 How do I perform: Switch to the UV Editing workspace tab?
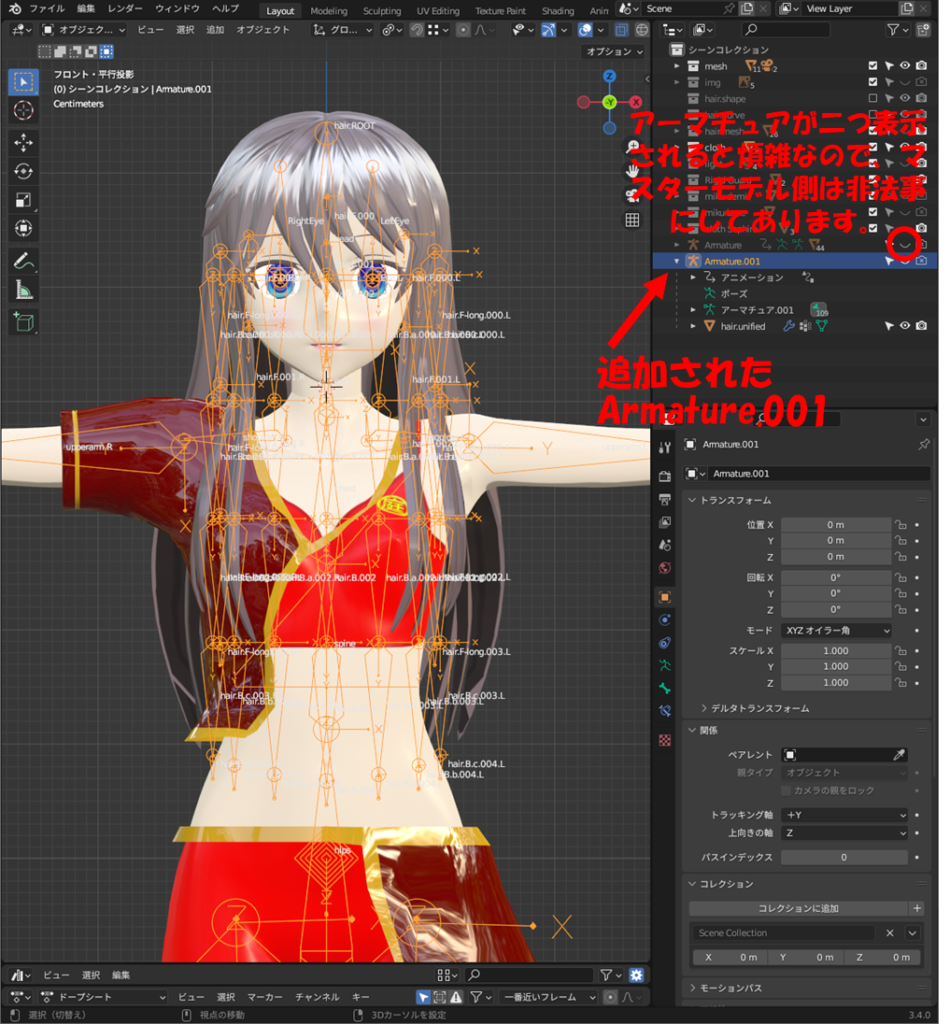pyautogui.click(x=438, y=11)
